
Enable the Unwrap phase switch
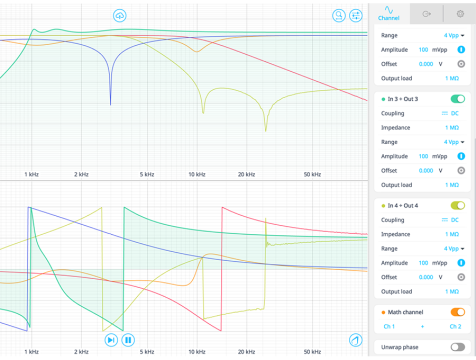click(x=458, y=347)
